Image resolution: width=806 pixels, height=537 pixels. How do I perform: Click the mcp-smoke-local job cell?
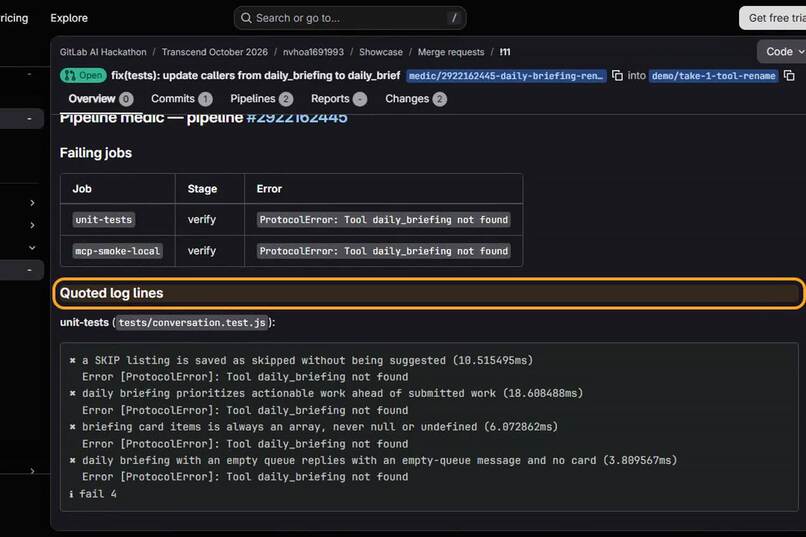(x=117, y=251)
